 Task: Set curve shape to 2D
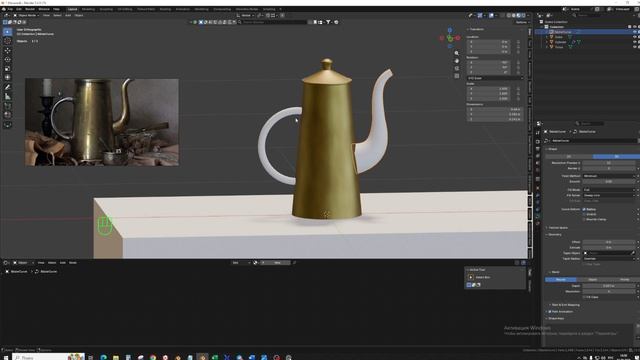pyautogui.click(x=569, y=157)
